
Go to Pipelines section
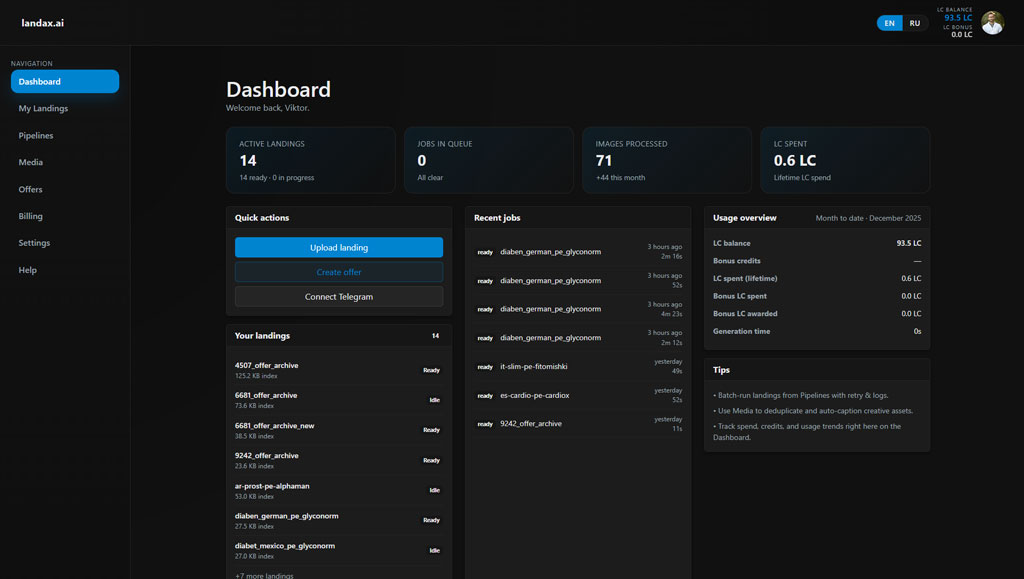pos(36,135)
